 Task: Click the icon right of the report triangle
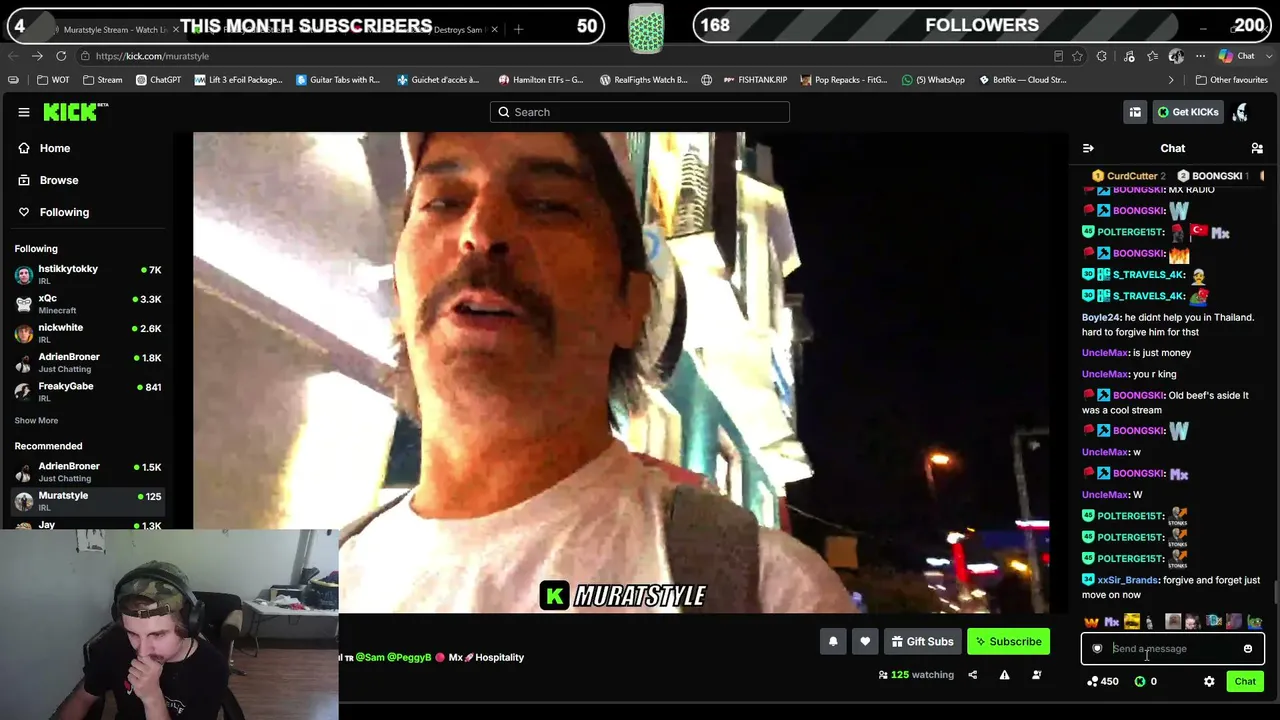1036,675
